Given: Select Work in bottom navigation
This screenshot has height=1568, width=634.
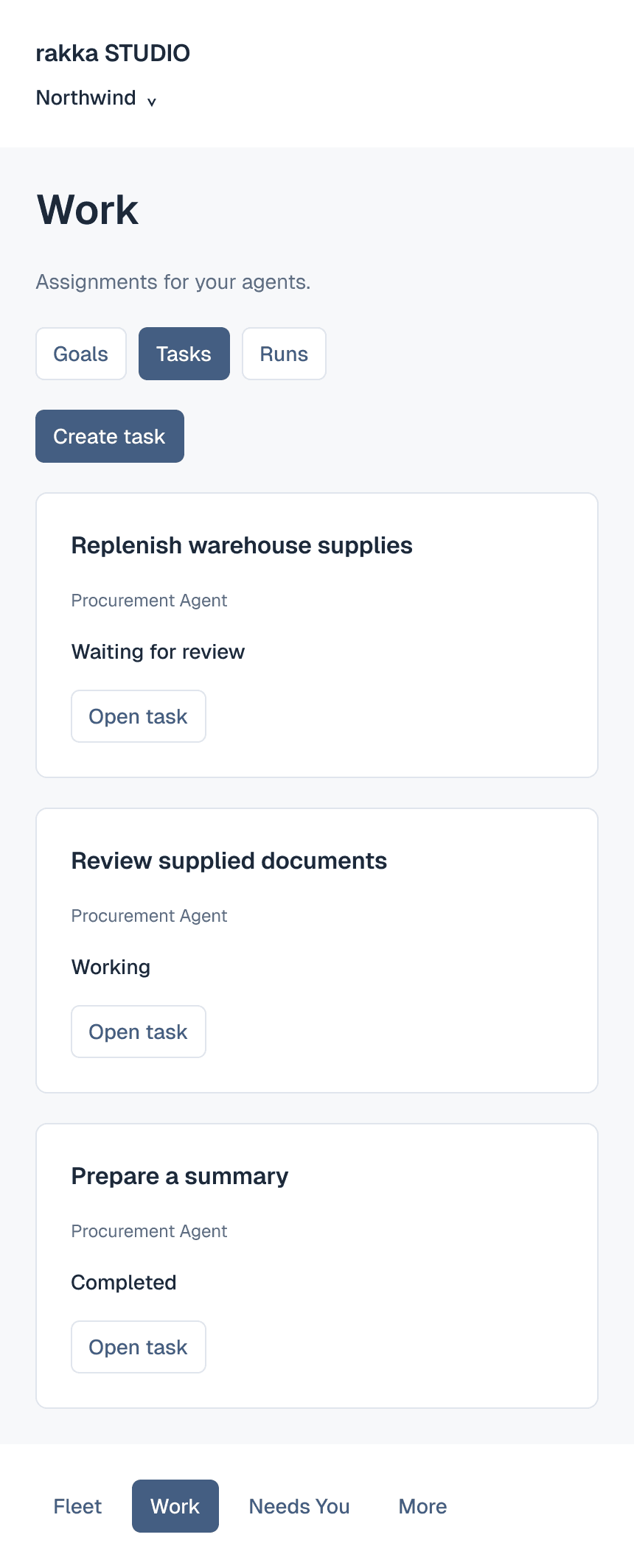Looking at the screenshot, I should (175, 1506).
